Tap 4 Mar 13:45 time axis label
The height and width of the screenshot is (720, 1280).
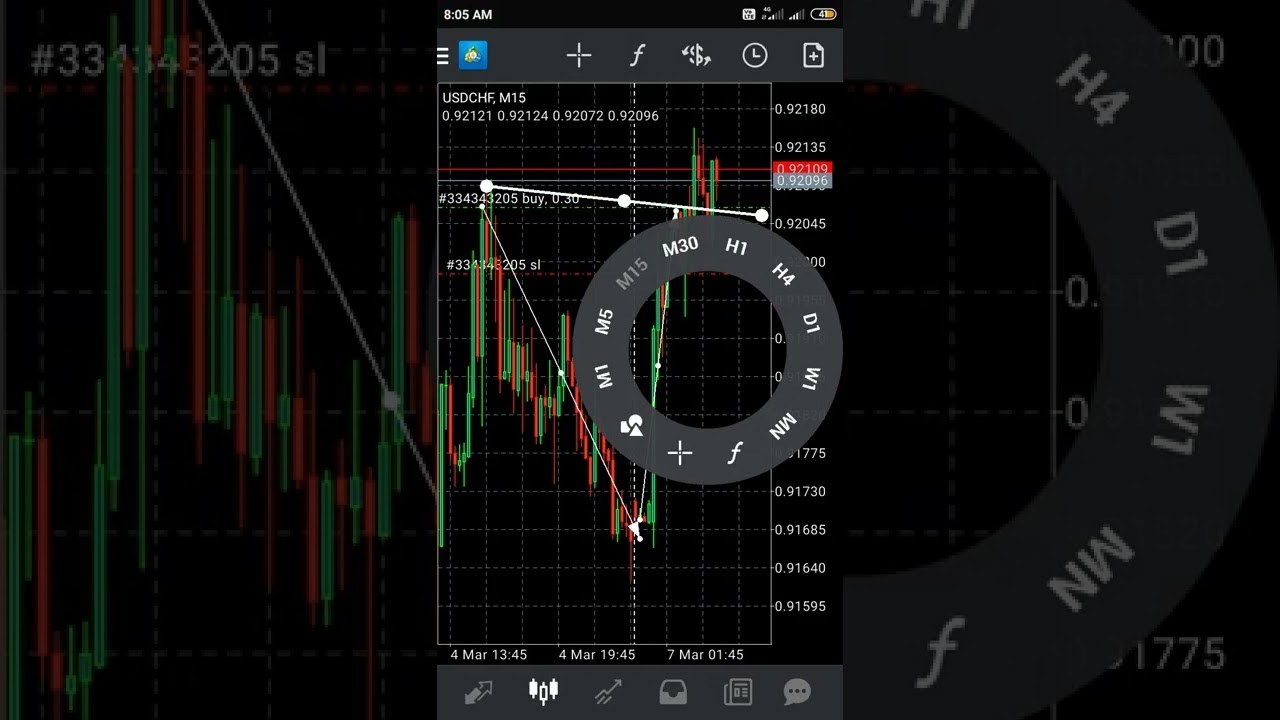click(489, 654)
